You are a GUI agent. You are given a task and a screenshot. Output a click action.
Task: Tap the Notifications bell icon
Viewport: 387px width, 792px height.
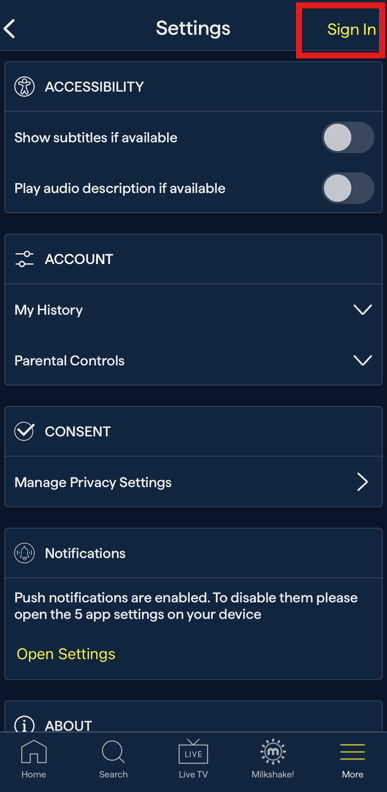(24, 553)
